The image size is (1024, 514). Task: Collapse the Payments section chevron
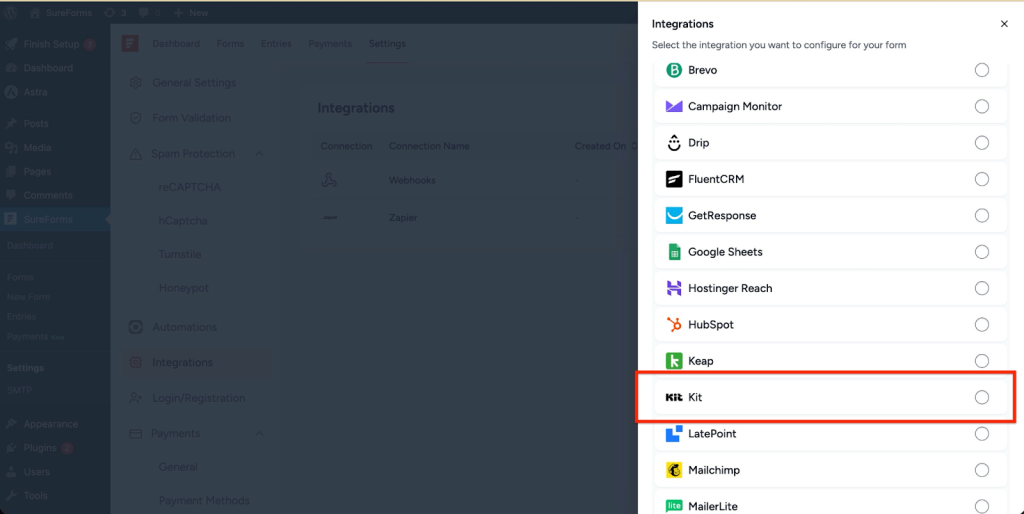point(260,434)
